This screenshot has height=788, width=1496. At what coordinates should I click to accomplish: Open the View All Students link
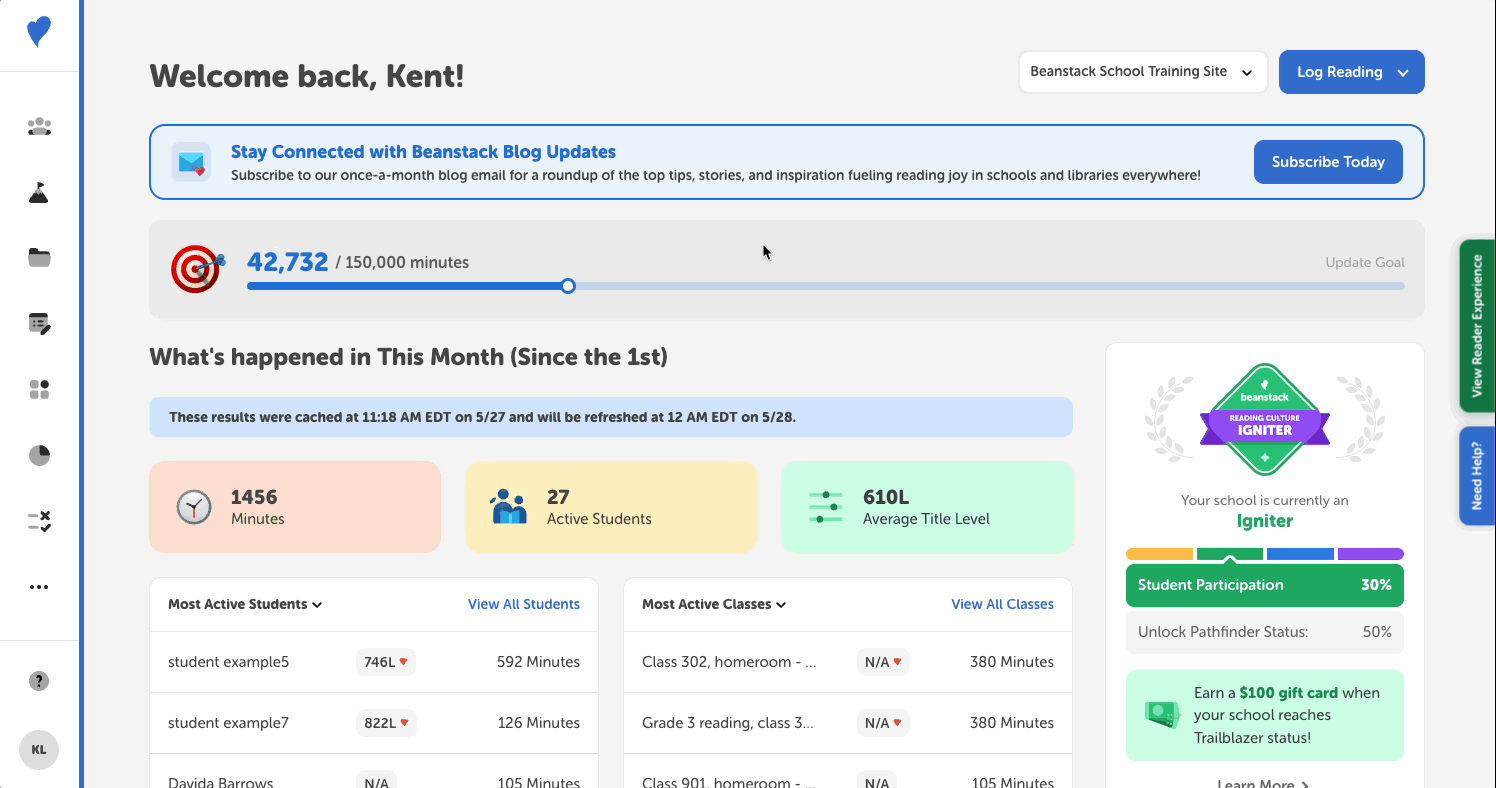[524, 604]
